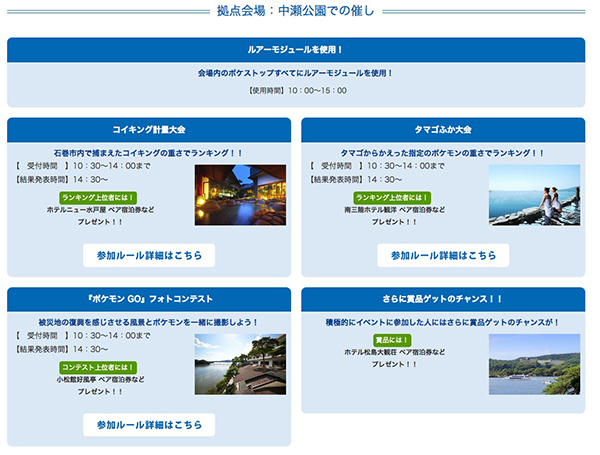This screenshot has width=600, height=455.
Task: Click the prize text 南三陸ホテル観洋 ペア宿泊券など
Action: click(395, 210)
